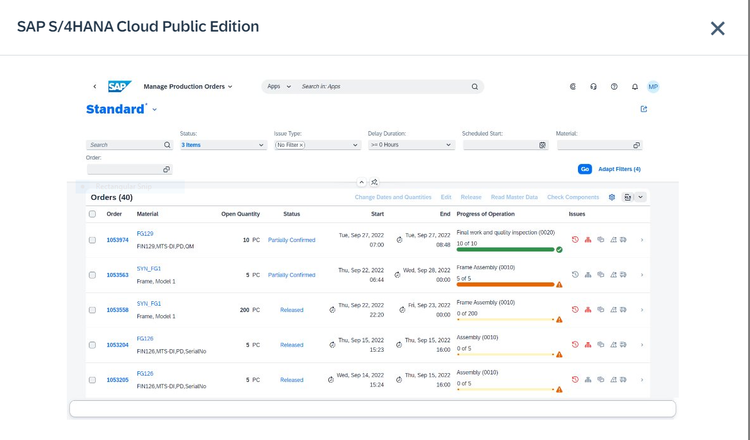Click the truck issue icon for order 1053204
The height and width of the screenshot is (440, 750).
(623, 344)
